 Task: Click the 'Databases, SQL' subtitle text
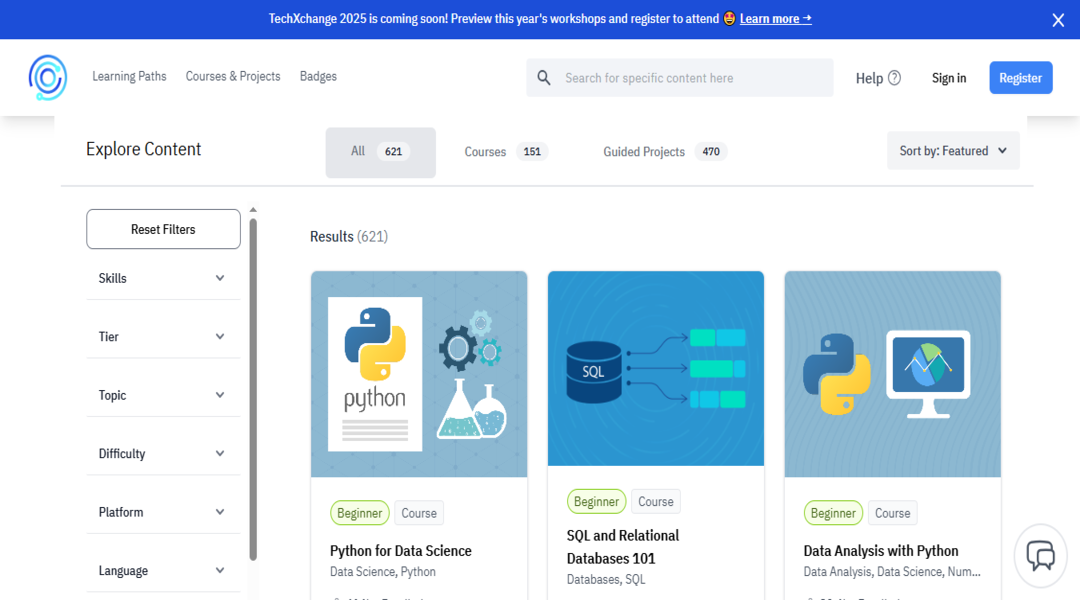pos(606,579)
